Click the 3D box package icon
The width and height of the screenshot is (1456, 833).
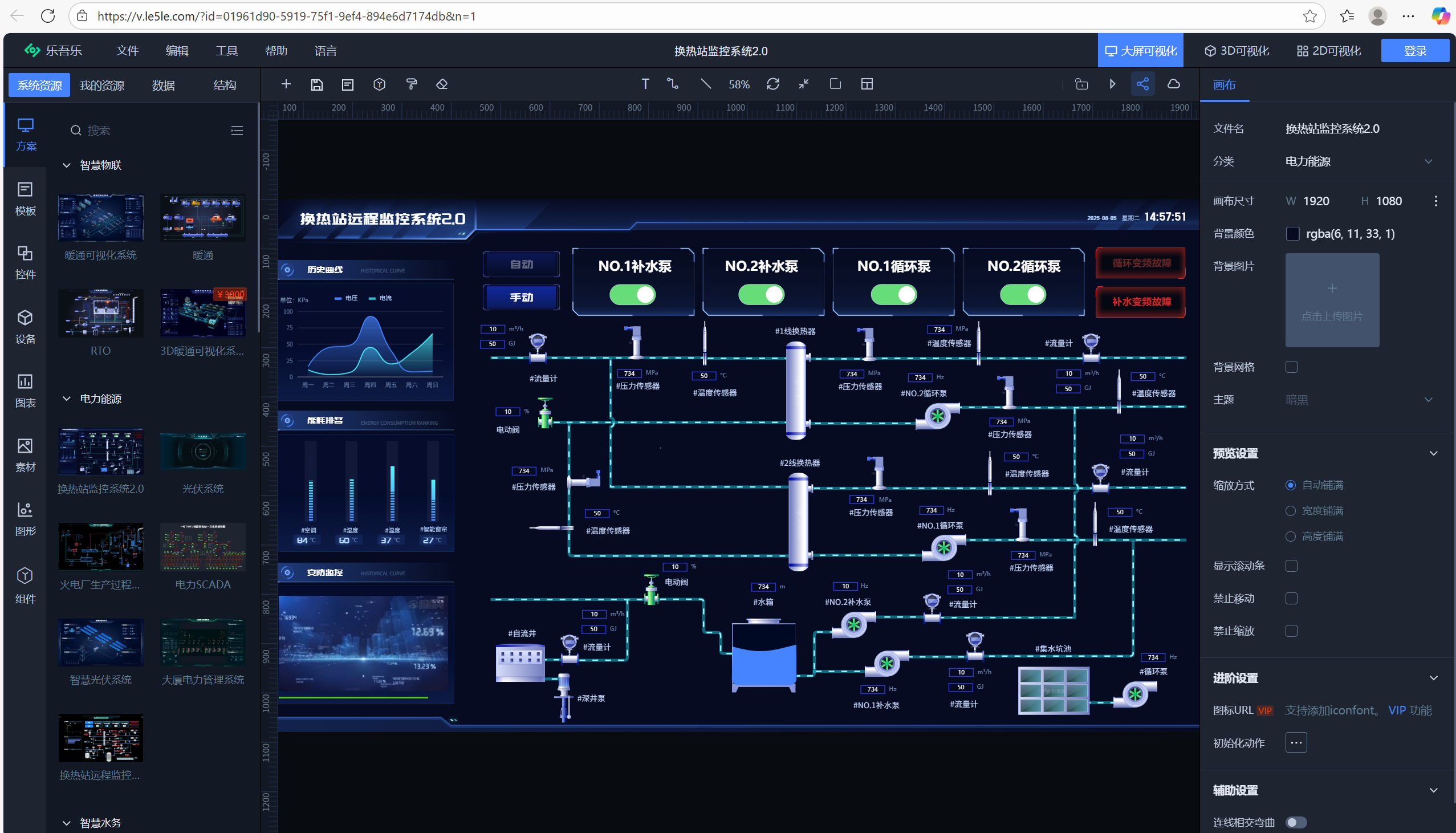click(x=379, y=84)
